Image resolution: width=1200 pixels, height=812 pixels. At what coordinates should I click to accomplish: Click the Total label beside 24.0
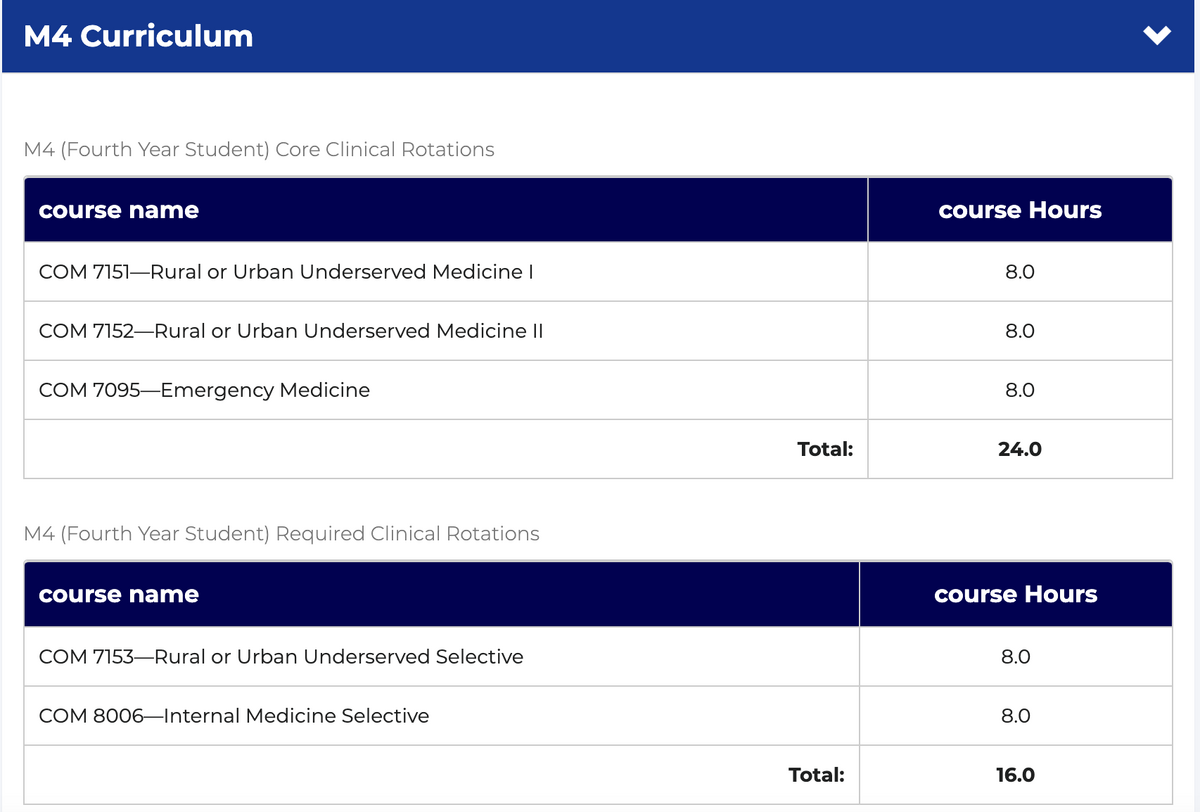tap(825, 449)
